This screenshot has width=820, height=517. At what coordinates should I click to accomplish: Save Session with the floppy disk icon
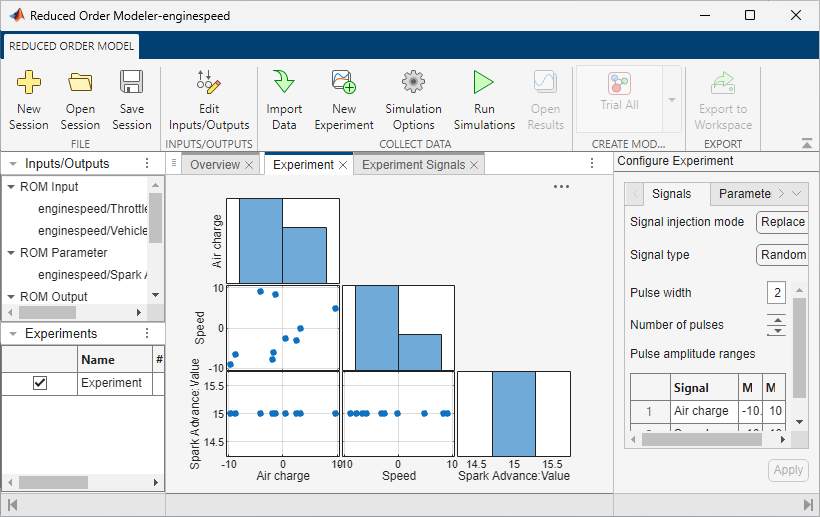pos(131,82)
